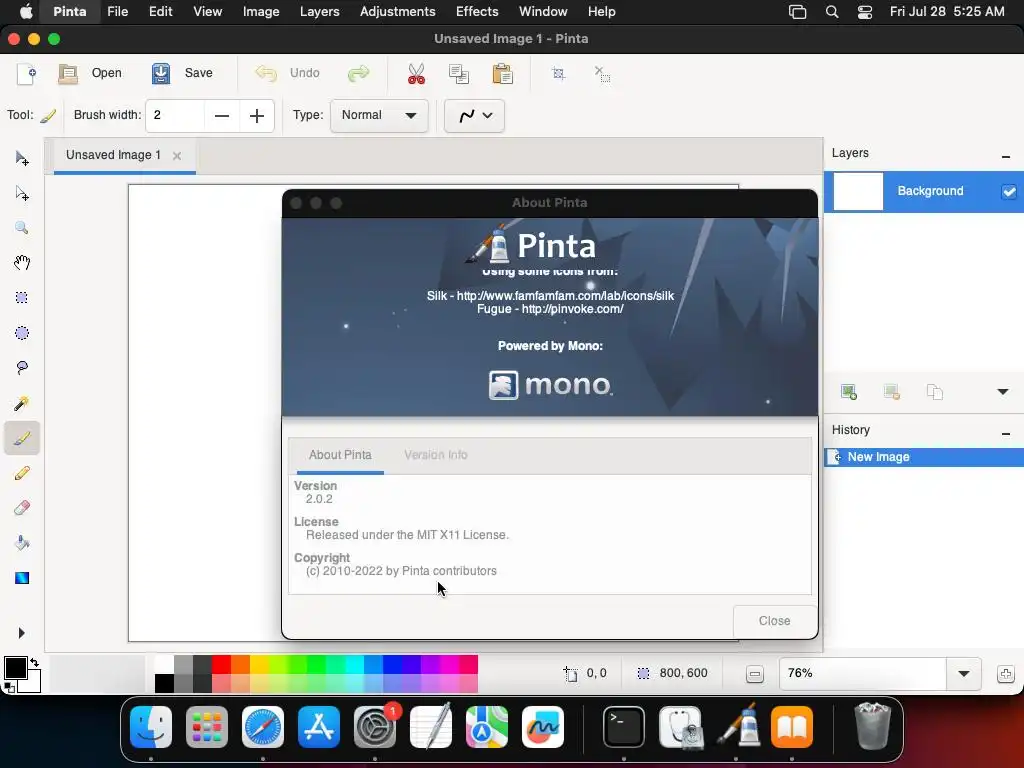This screenshot has height=768, width=1024.
Task: Decrease brush width with minus button
Action: [222, 116]
